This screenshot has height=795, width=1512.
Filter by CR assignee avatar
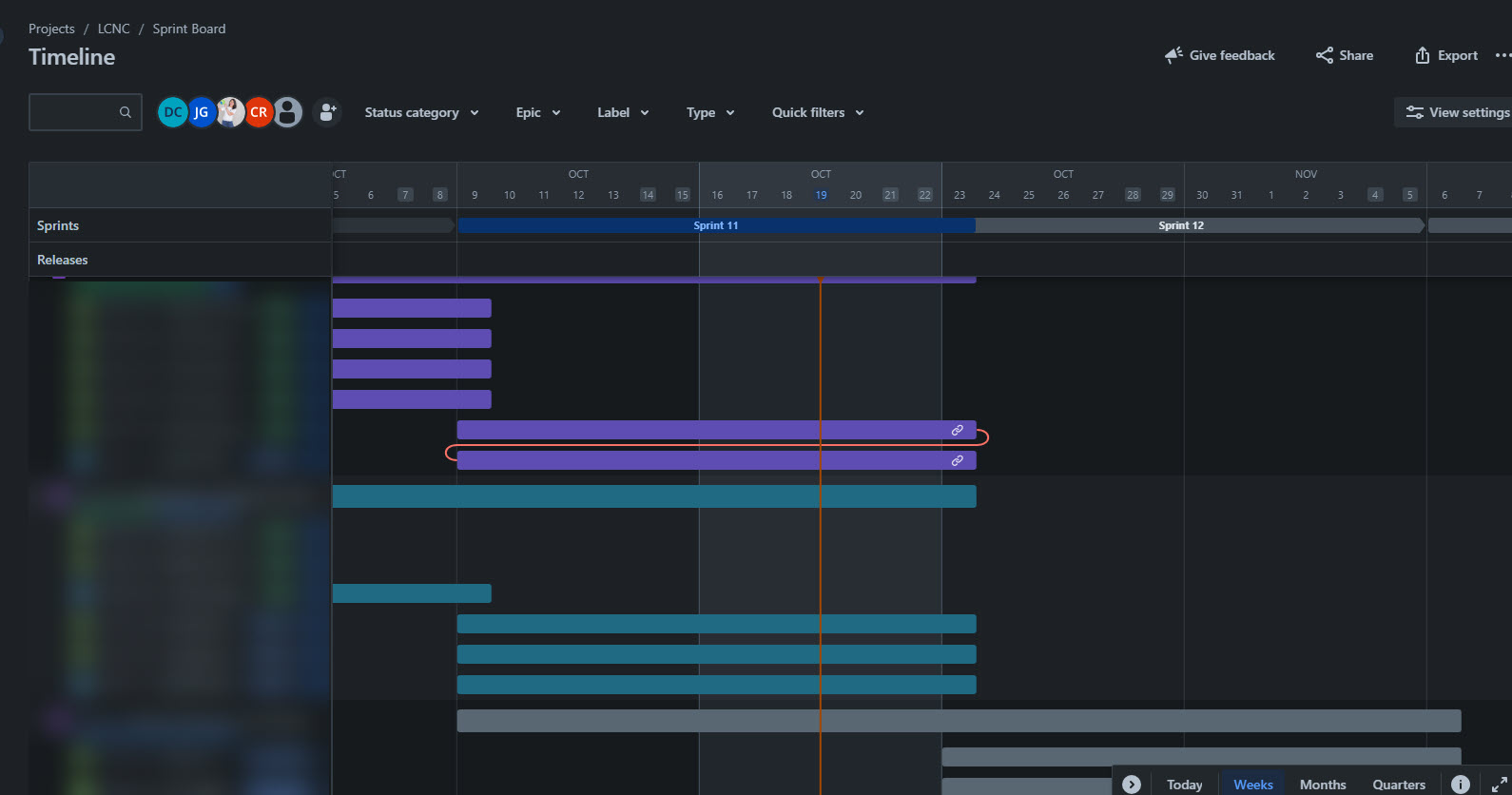(259, 112)
